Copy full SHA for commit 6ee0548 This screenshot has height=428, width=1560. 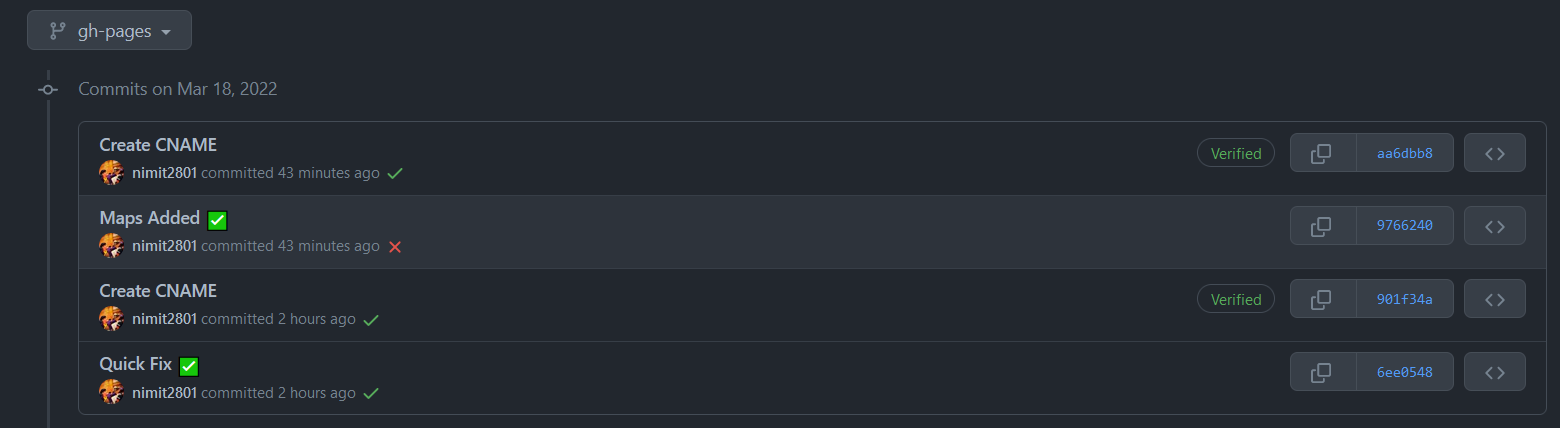coord(1323,372)
